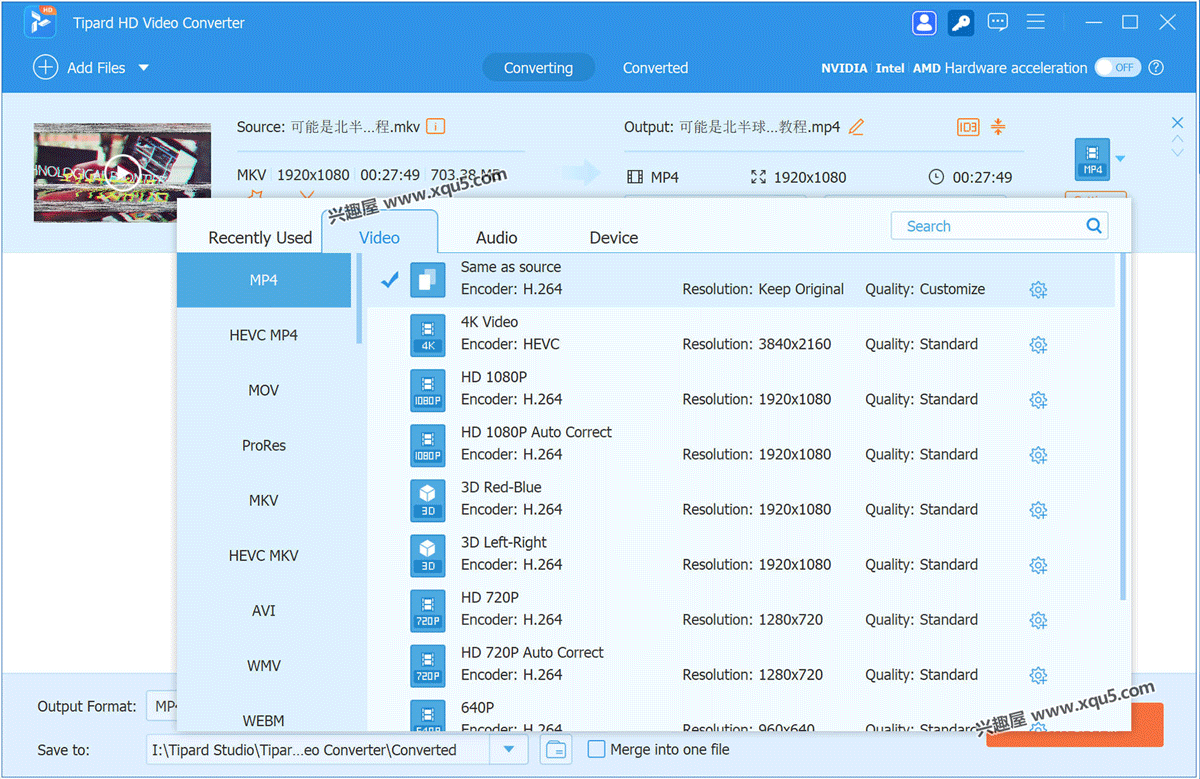The width and height of the screenshot is (1200, 779).
Task: Choose AVI in the format list
Action: coord(264,610)
